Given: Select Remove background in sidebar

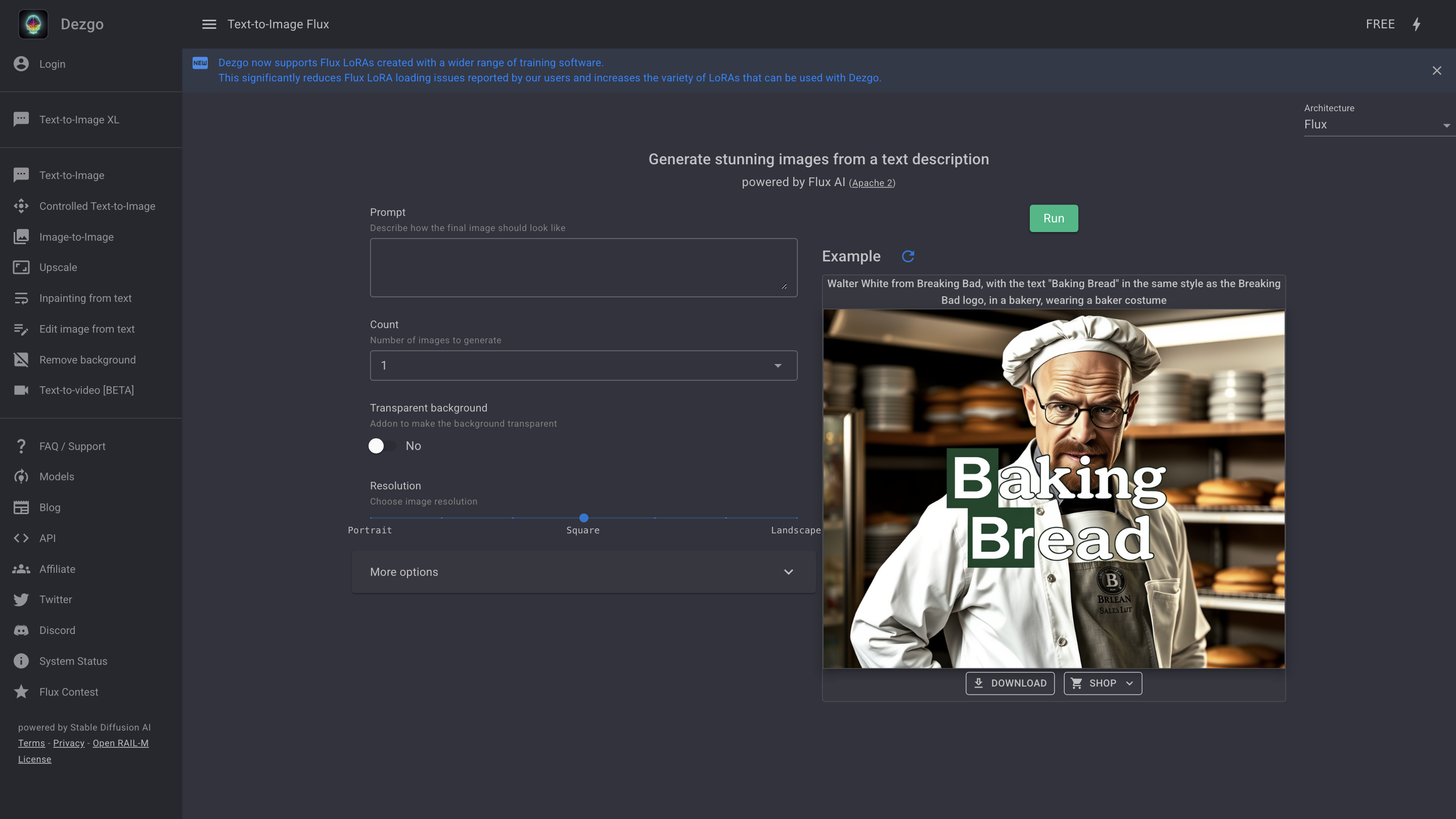Looking at the screenshot, I should [87, 360].
